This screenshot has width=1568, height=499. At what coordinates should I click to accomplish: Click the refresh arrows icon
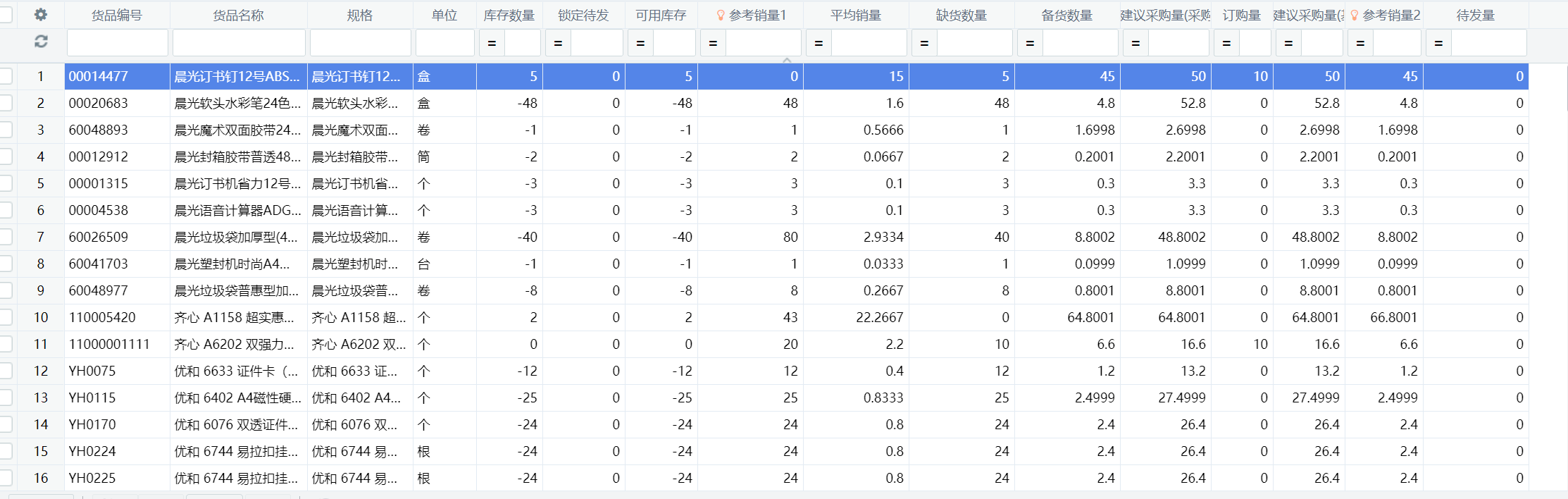(41, 42)
